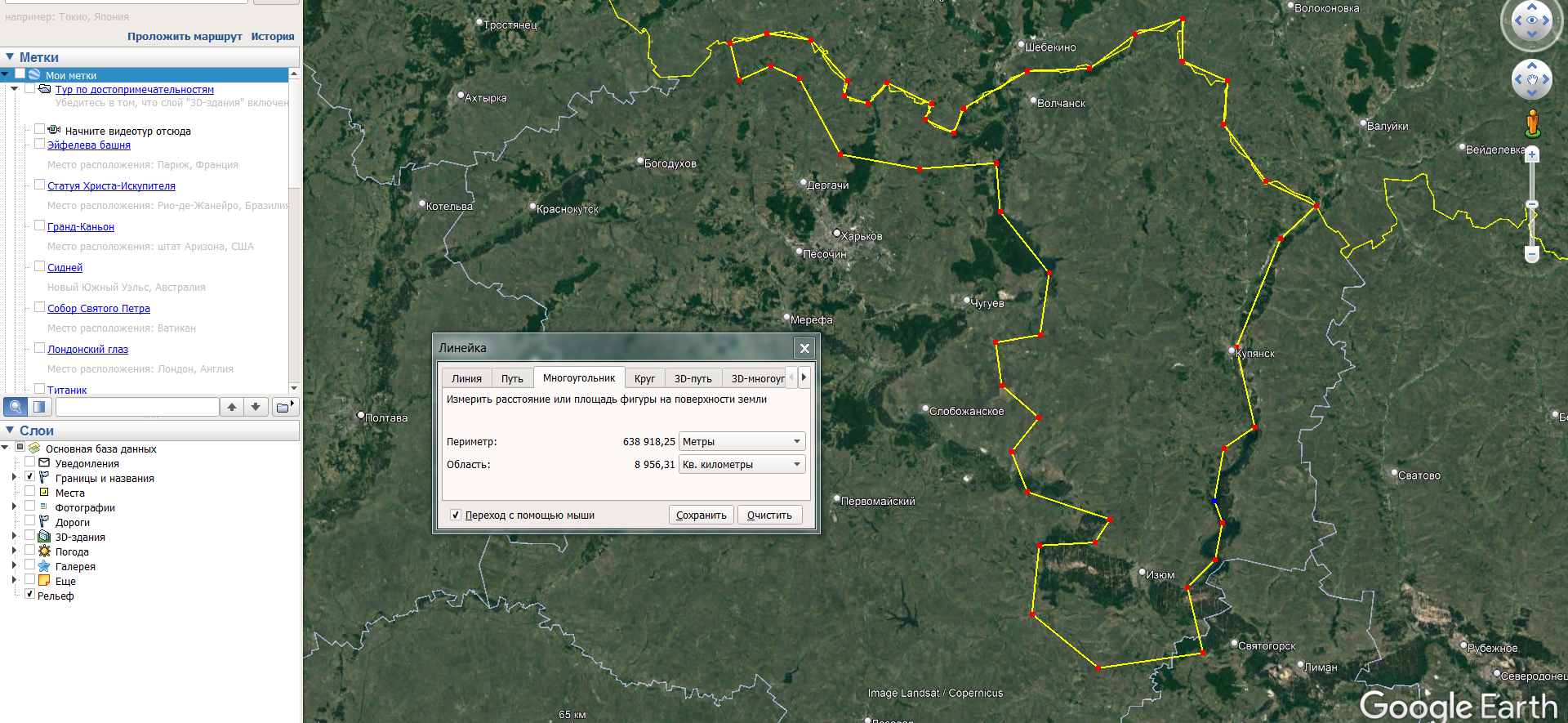This screenshot has height=723, width=1568.
Task: Click the Дороги road icon
Action: [44, 521]
